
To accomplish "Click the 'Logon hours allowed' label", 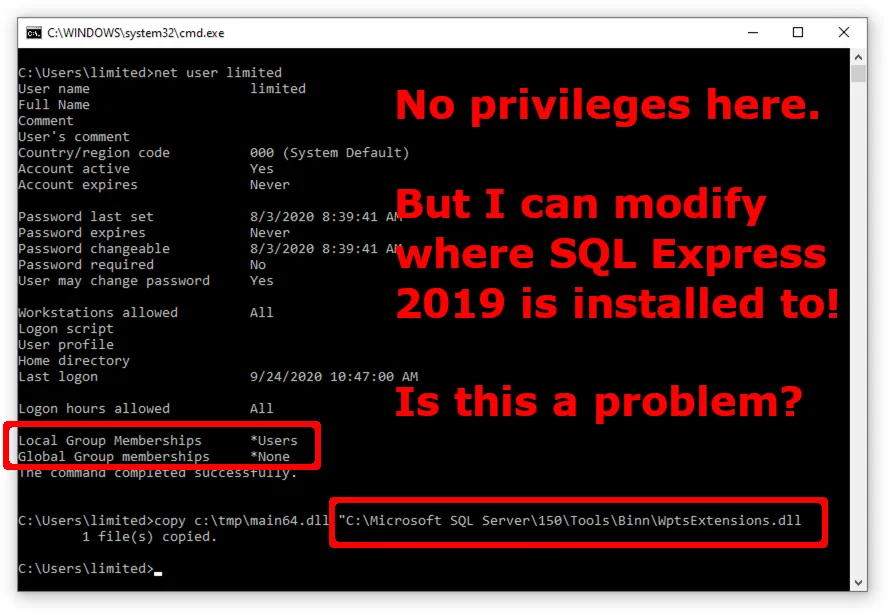I will pyautogui.click(x=94, y=408).
